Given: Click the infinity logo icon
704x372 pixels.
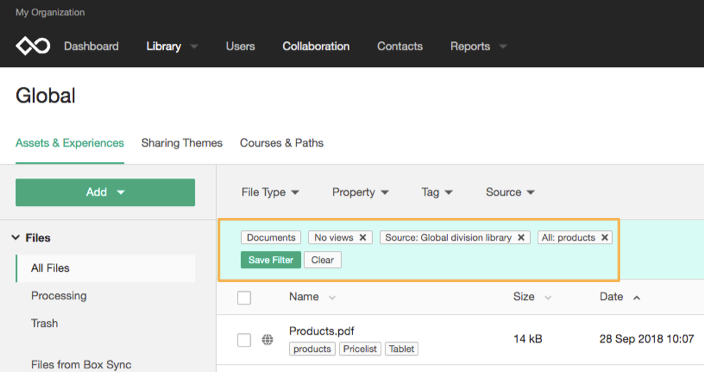Looking at the screenshot, I should (33, 46).
